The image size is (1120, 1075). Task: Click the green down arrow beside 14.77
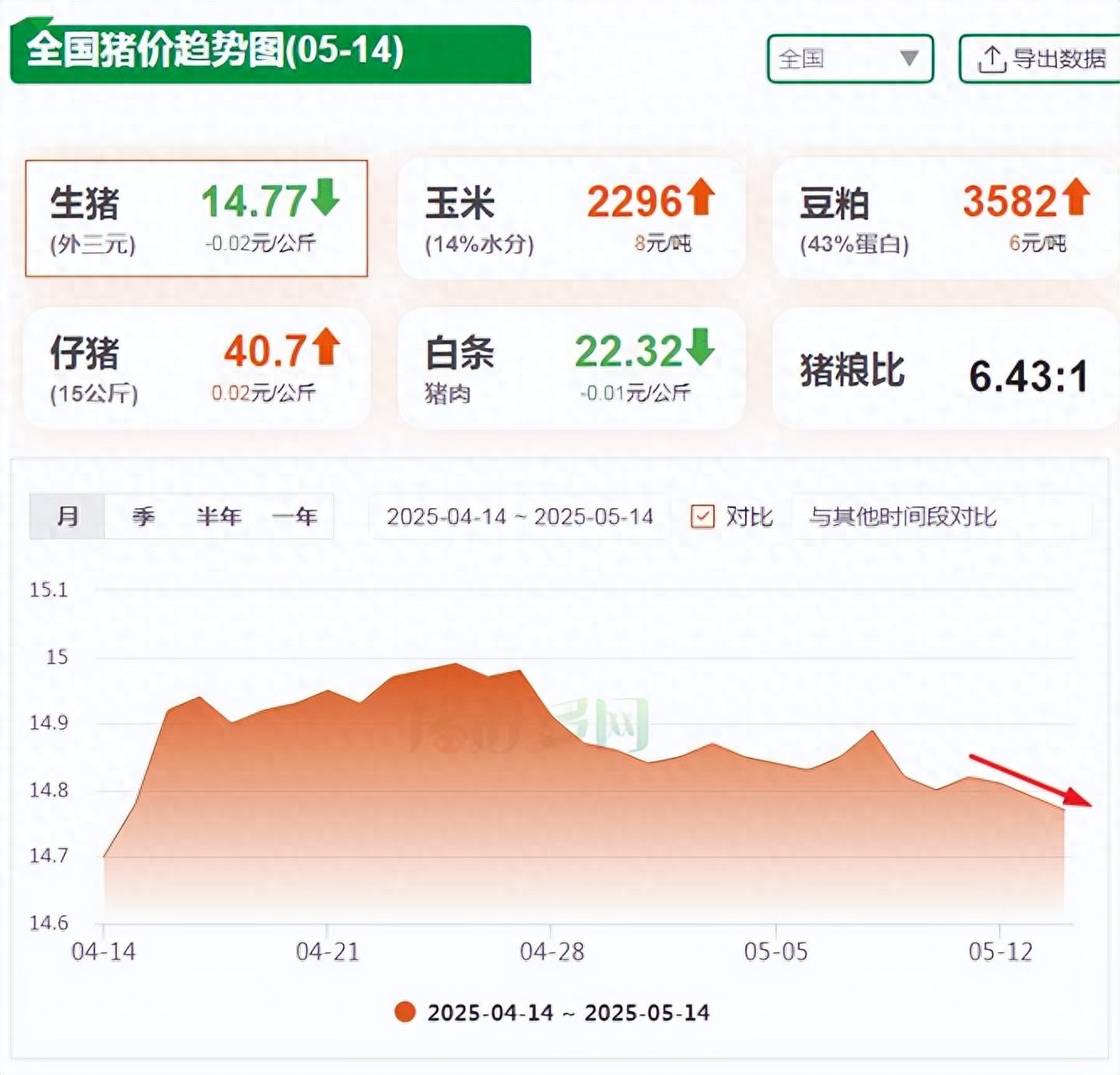[325, 197]
